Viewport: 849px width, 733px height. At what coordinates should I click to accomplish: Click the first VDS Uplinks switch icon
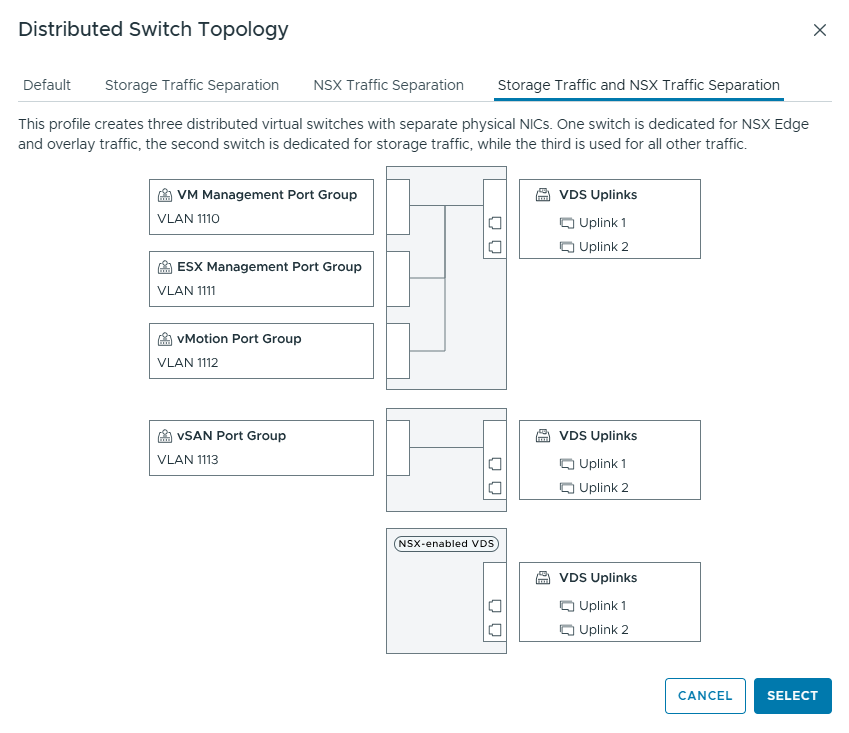coord(543,195)
